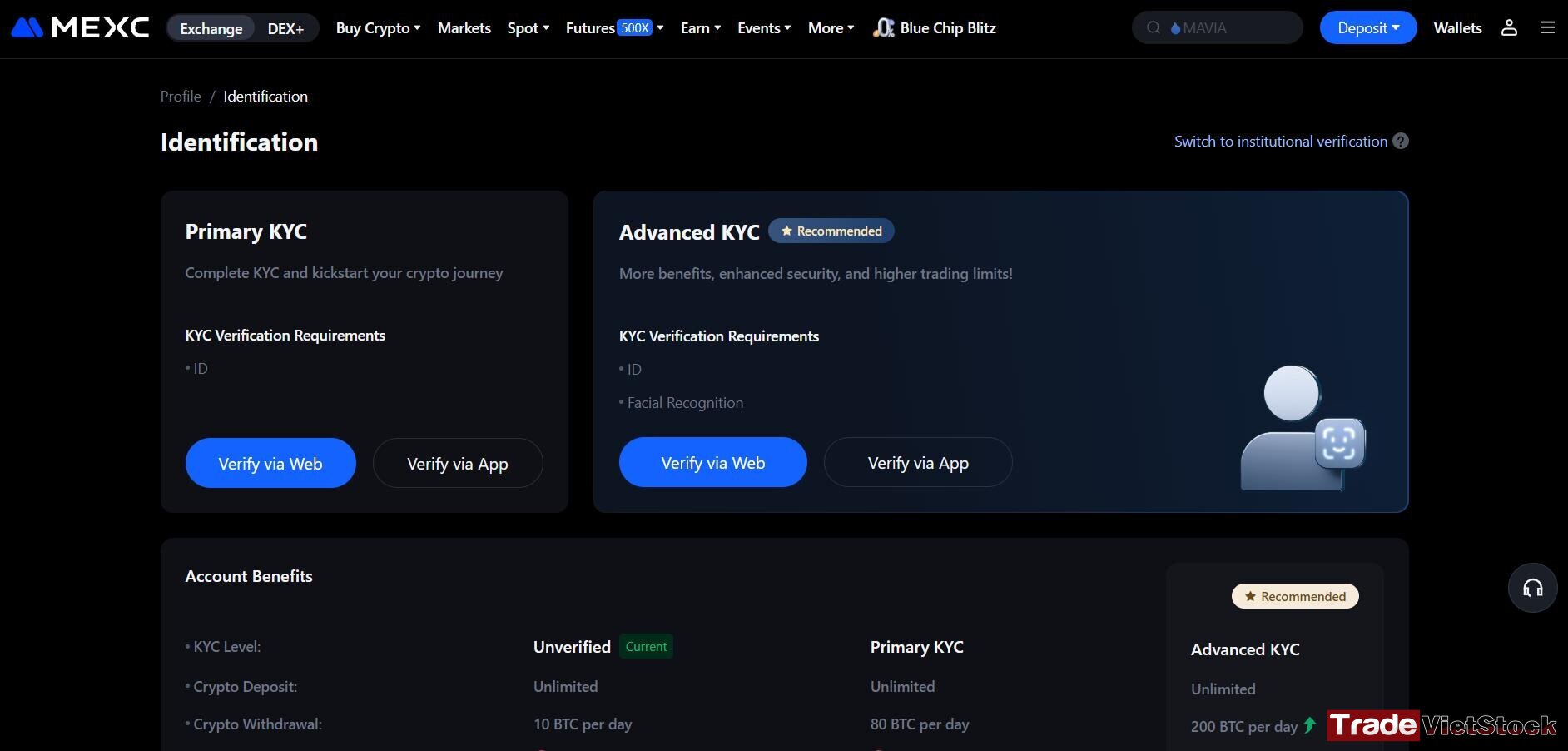The height and width of the screenshot is (751, 1568).
Task: Open the Markets menu item
Action: point(464,27)
